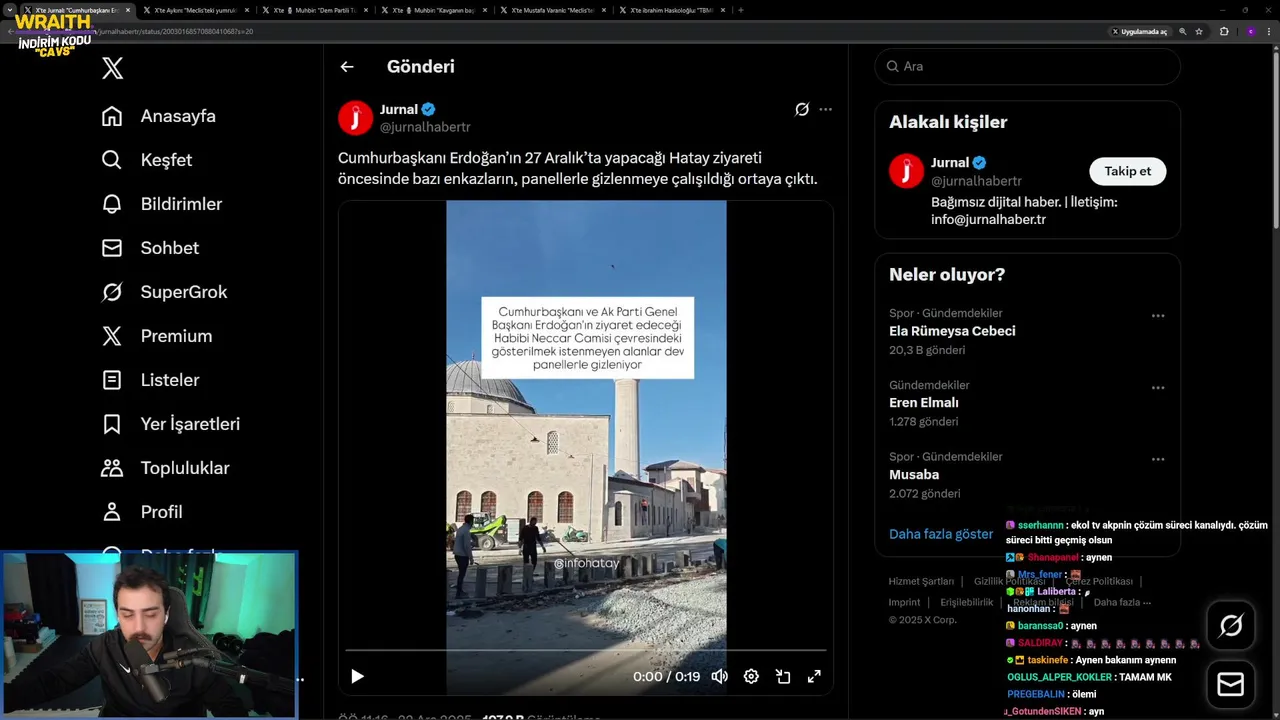1280x720 pixels.
Task: Open Imprint footer link
Action: pyautogui.click(x=904, y=602)
